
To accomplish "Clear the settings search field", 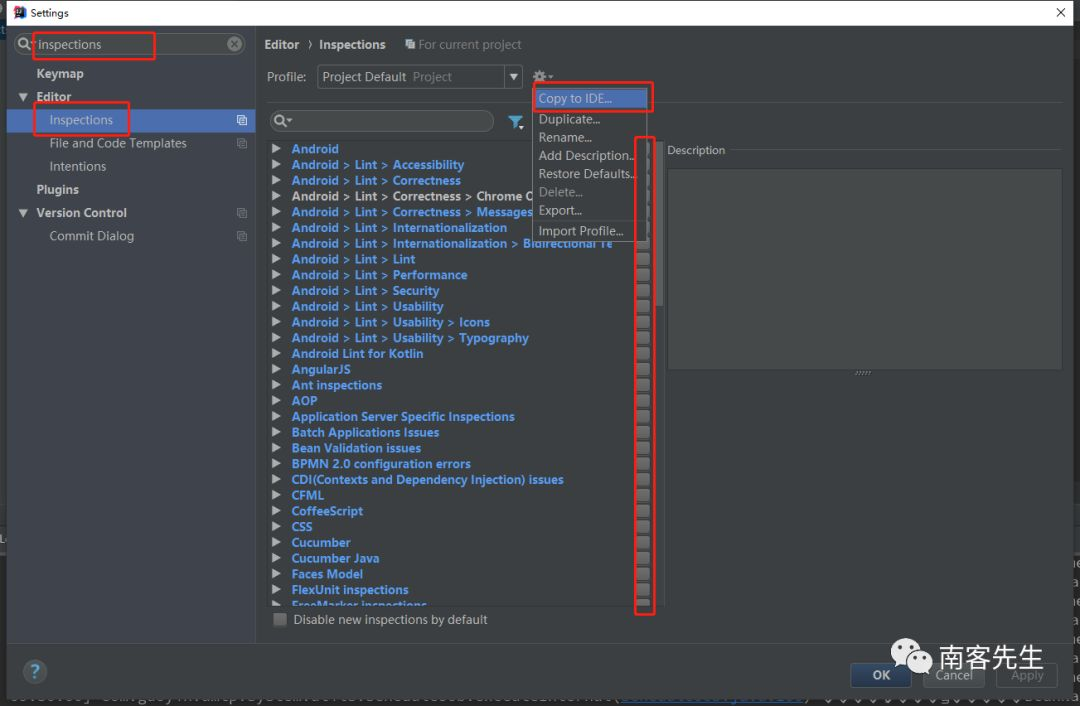I will [234, 44].
